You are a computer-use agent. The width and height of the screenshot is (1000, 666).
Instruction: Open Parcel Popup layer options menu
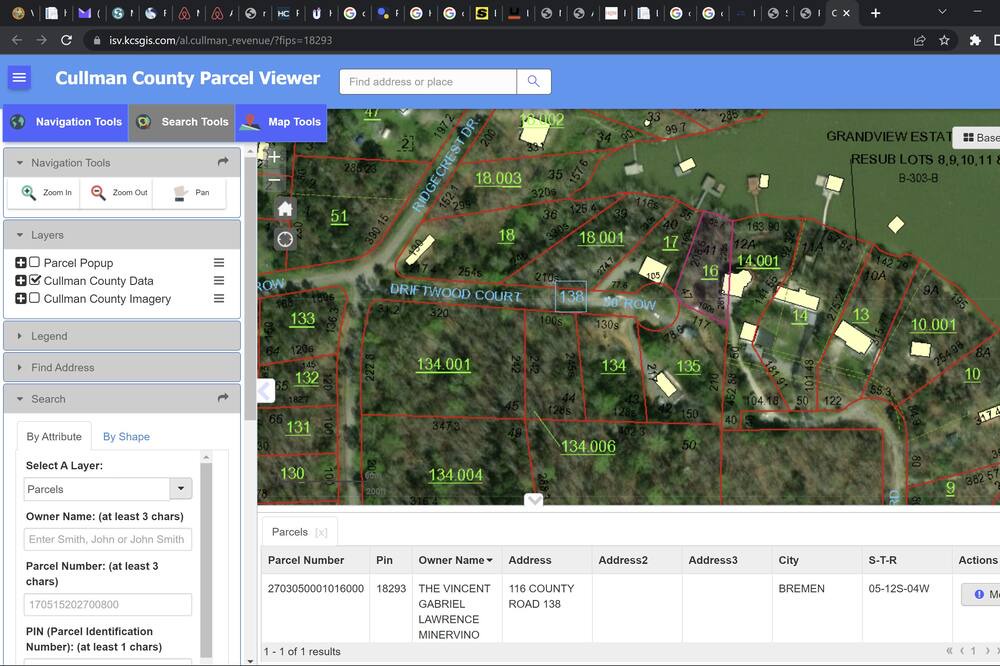coord(219,263)
